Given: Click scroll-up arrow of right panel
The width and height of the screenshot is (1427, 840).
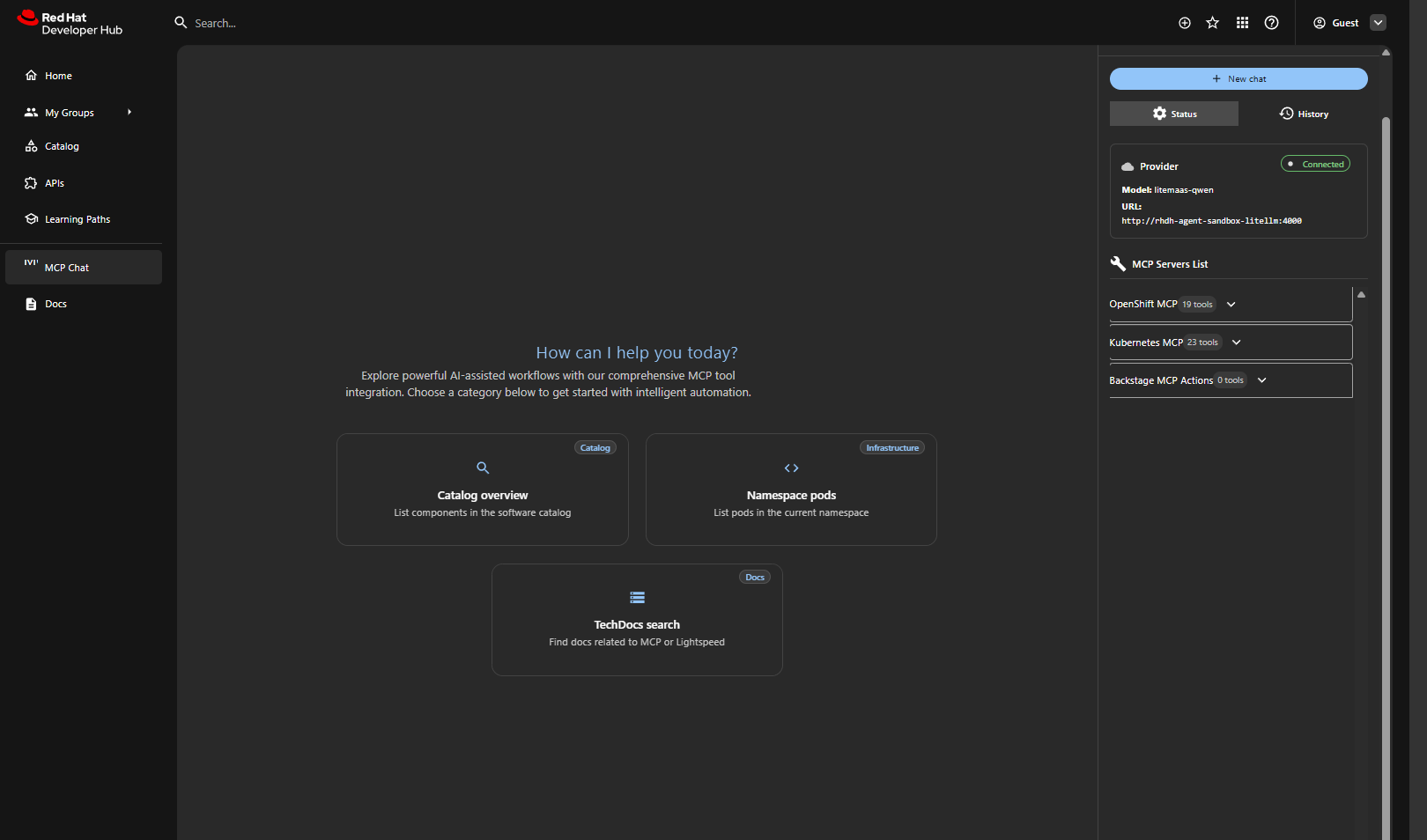Looking at the screenshot, I should pos(1386,52).
